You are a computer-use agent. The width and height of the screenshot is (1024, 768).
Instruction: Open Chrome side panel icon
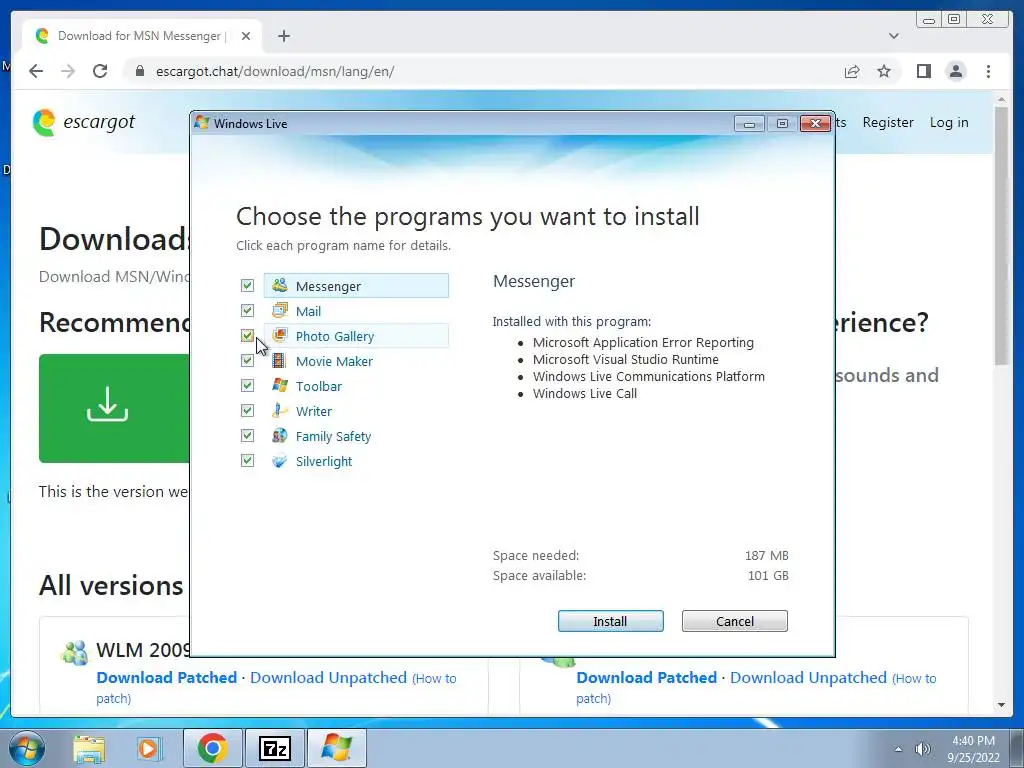coord(923,71)
